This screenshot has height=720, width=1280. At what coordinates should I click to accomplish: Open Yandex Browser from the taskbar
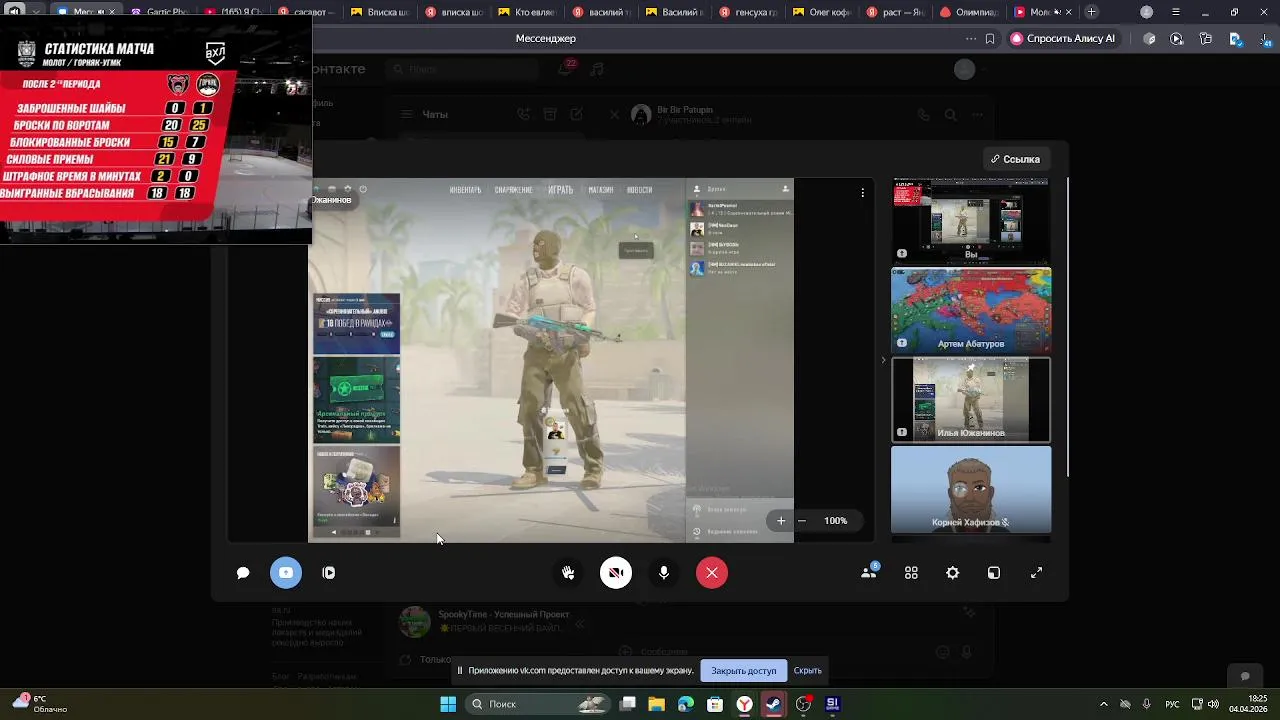coord(745,704)
